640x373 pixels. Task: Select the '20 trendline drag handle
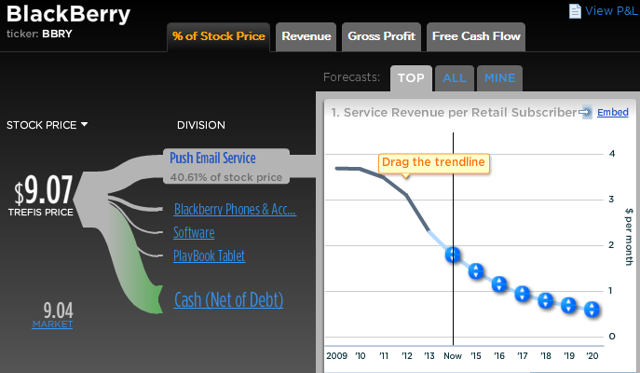592,309
